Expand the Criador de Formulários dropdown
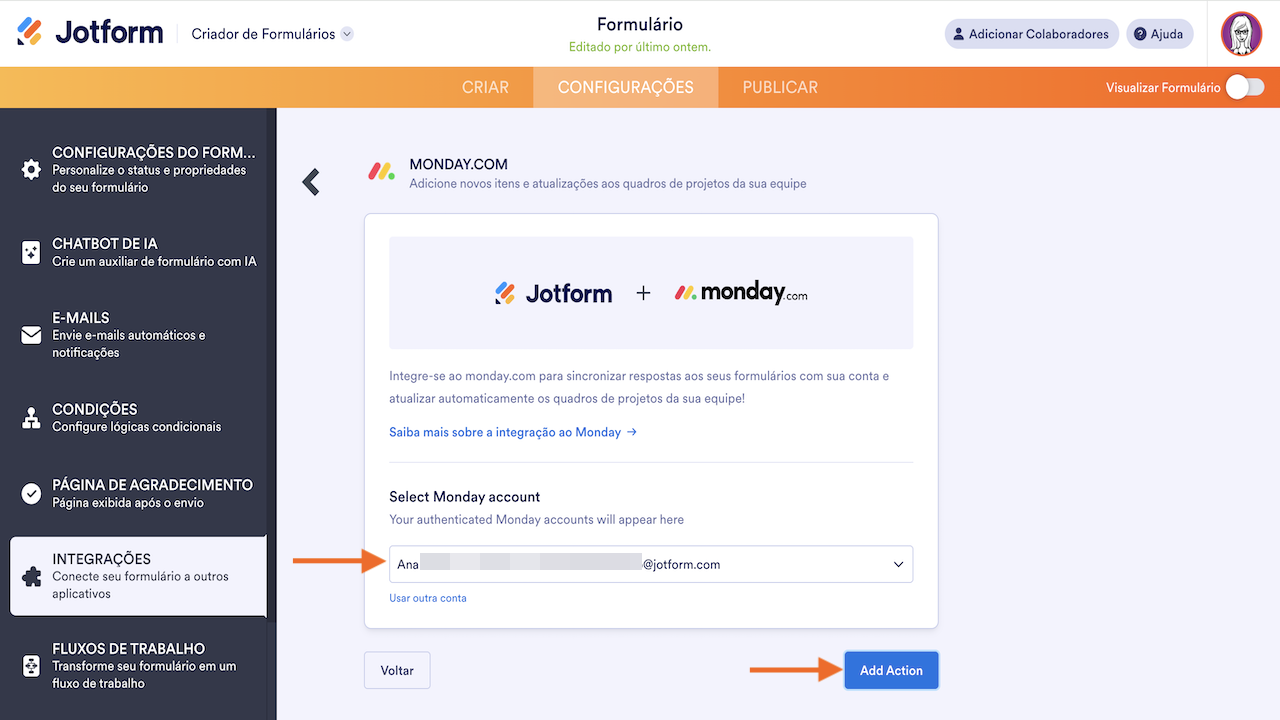The width and height of the screenshot is (1280, 720). pyautogui.click(x=347, y=34)
